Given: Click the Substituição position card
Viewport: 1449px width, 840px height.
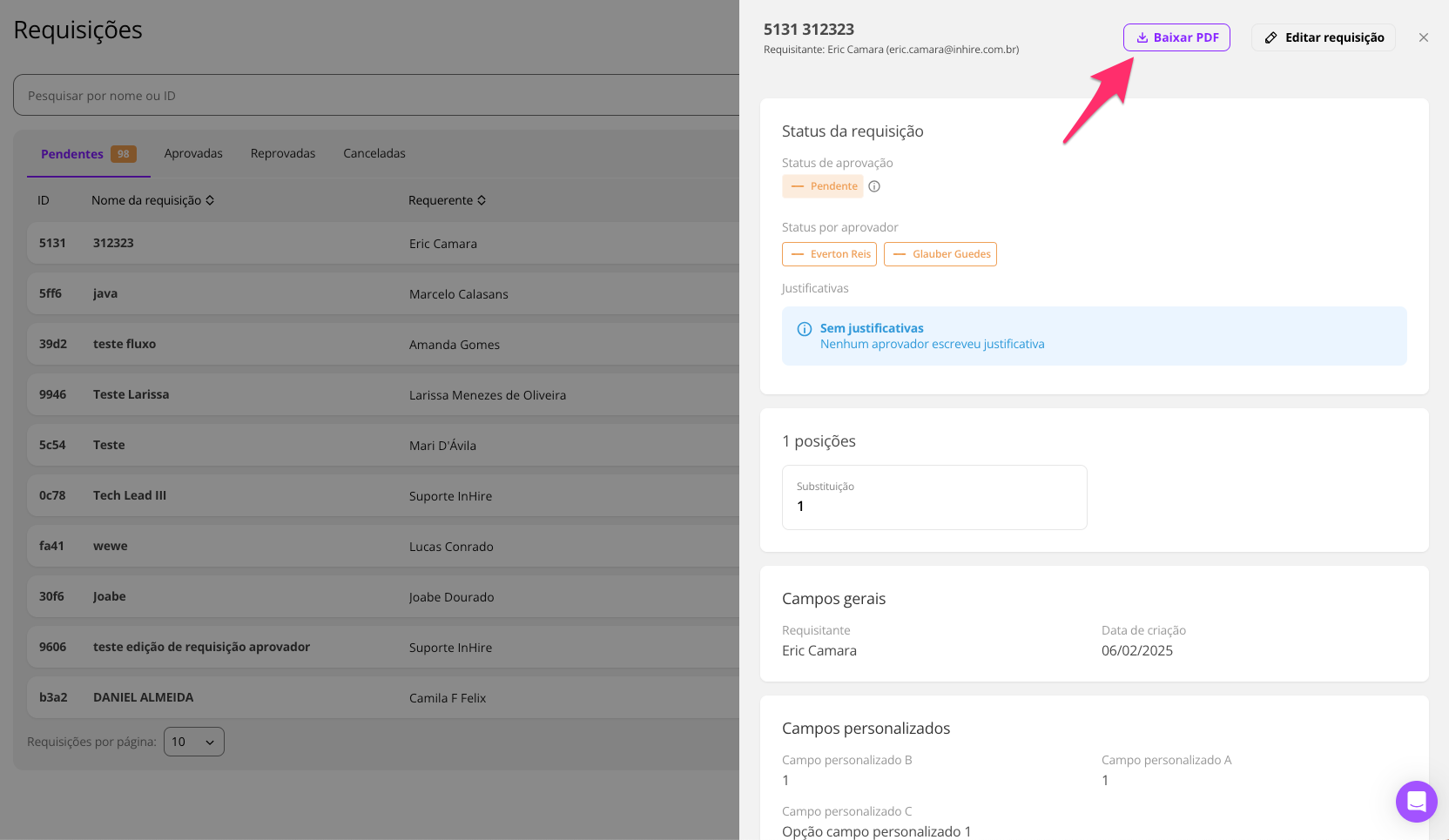Looking at the screenshot, I should point(933,497).
